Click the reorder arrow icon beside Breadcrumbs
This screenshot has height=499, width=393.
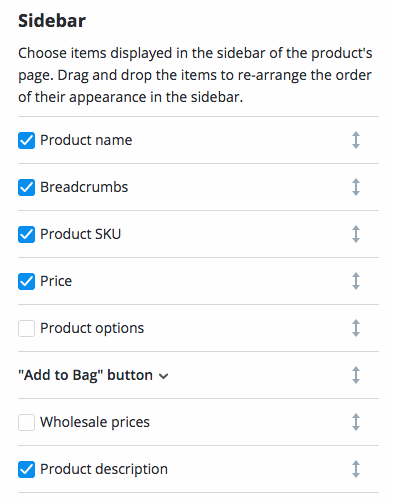pyautogui.click(x=356, y=187)
